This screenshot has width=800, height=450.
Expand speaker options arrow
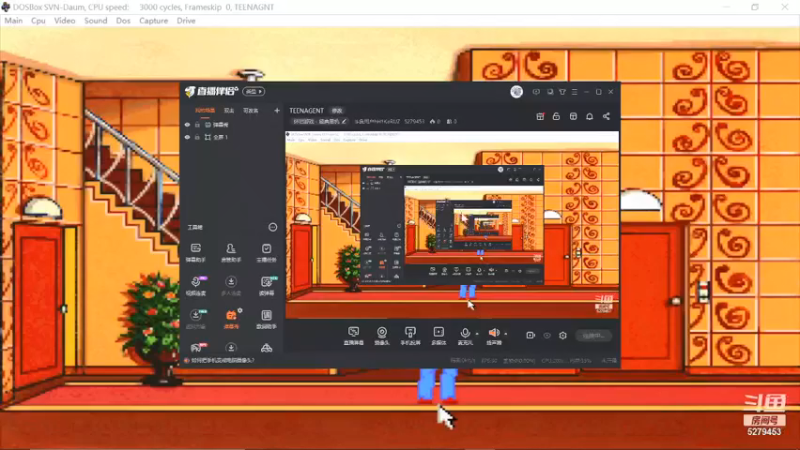[506, 334]
